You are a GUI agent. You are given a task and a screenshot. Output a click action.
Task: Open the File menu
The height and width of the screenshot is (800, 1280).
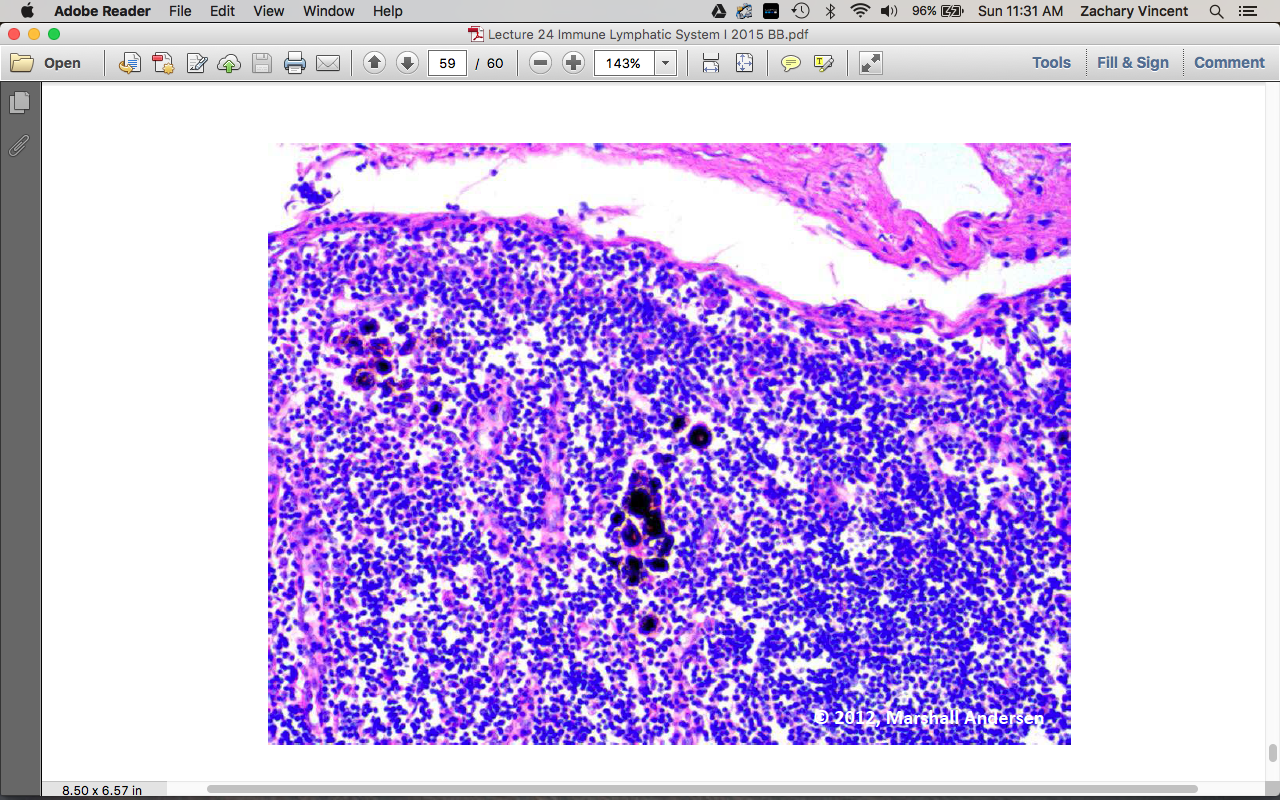click(180, 11)
